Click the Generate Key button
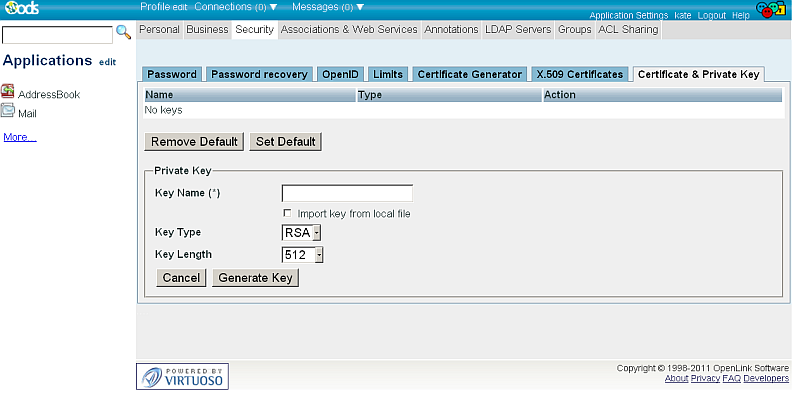The height and width of the screenshot is (394, 800). [256, 278]
